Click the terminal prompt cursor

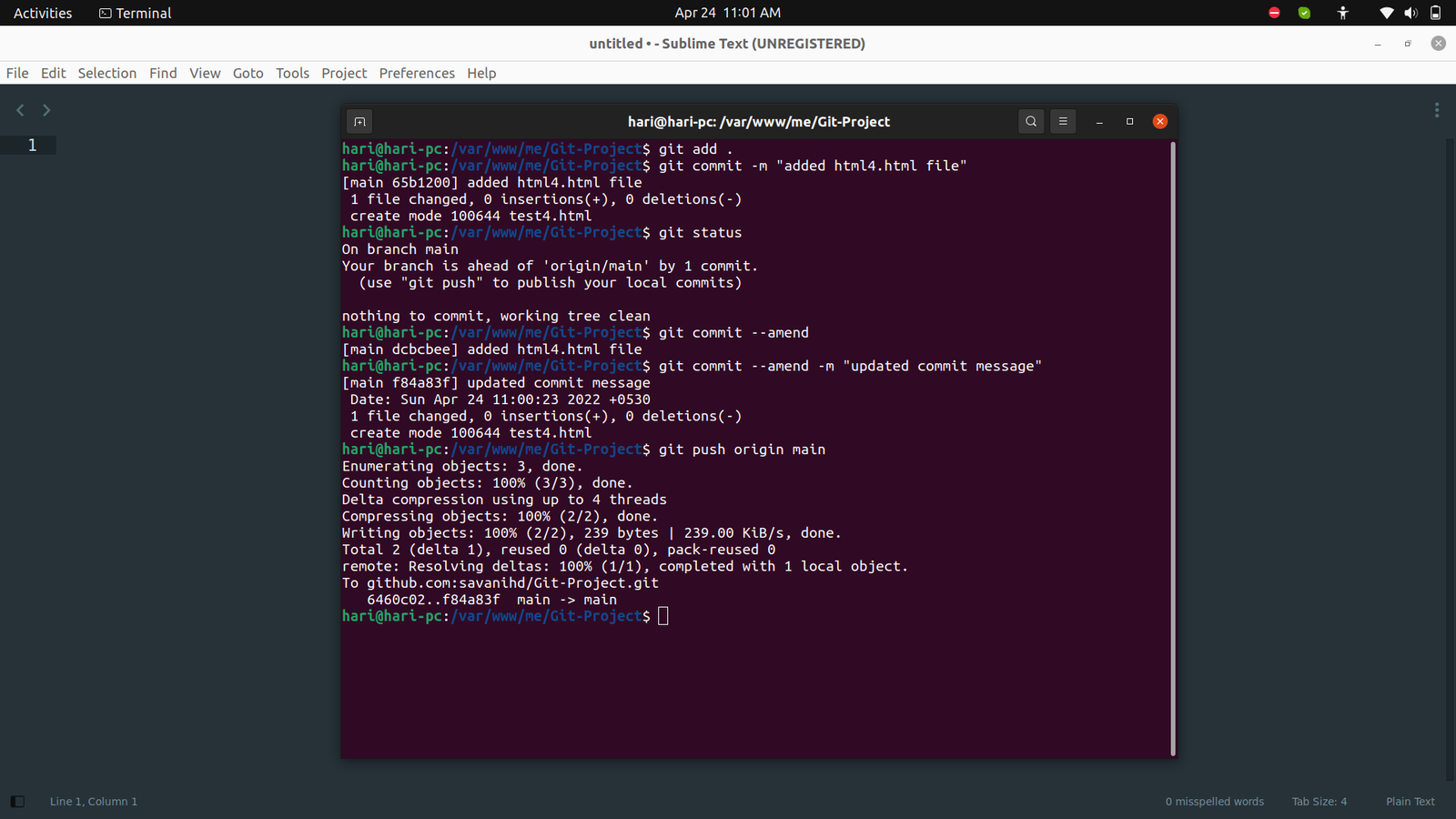point(663,616)
